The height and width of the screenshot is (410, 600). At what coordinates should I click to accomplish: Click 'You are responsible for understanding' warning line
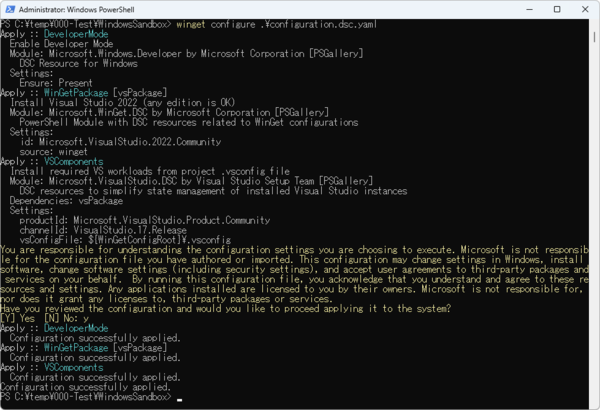[294, 250]
